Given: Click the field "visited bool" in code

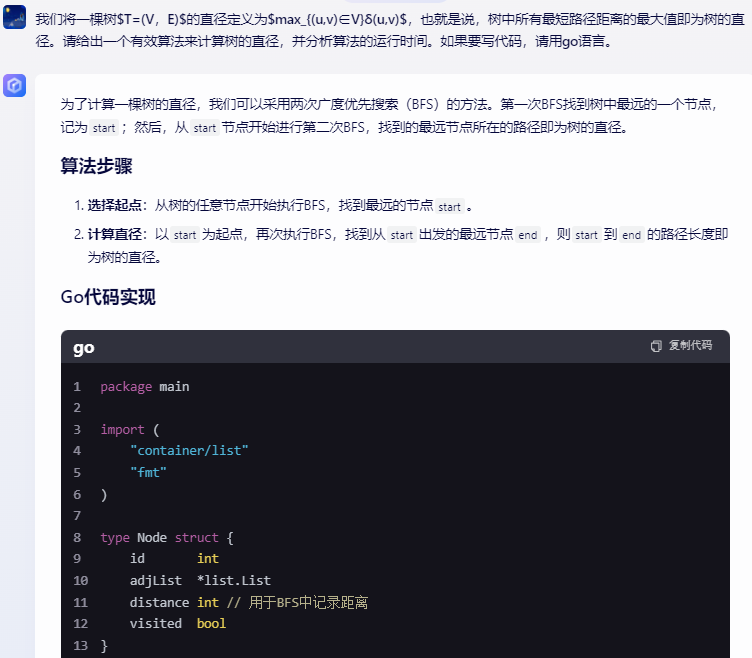Looking at the screenshot, I should click(x=178, y=623).
